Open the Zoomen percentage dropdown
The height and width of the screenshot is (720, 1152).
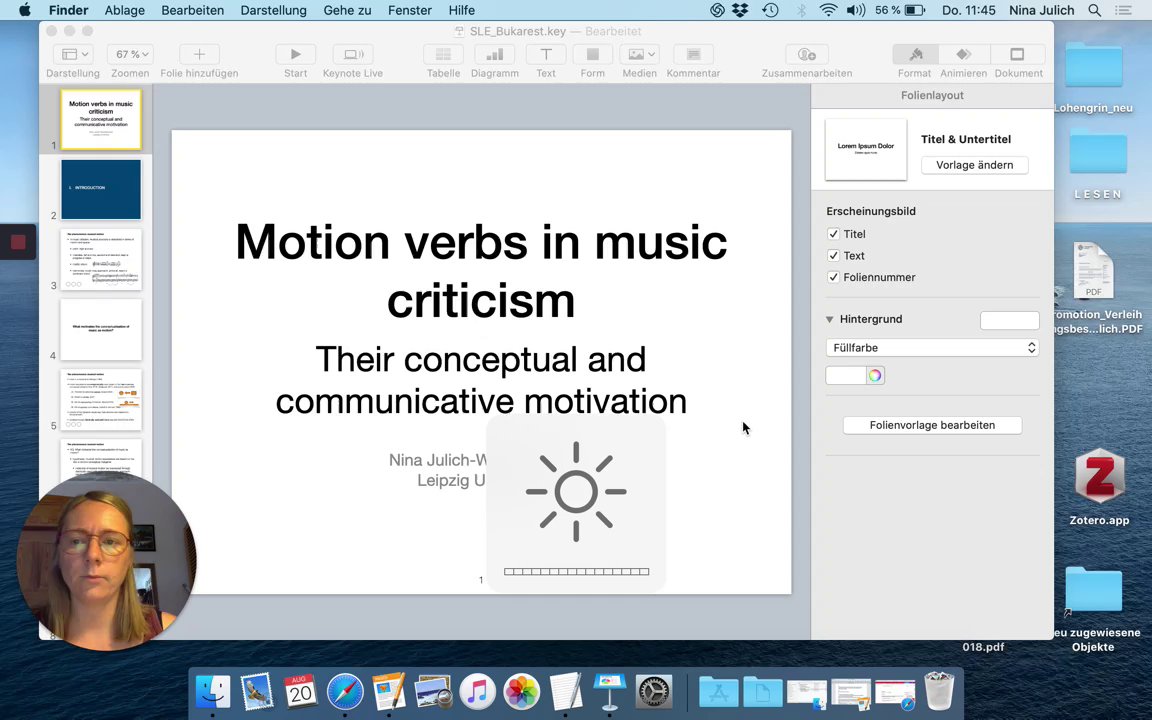(x=130, y=55)
